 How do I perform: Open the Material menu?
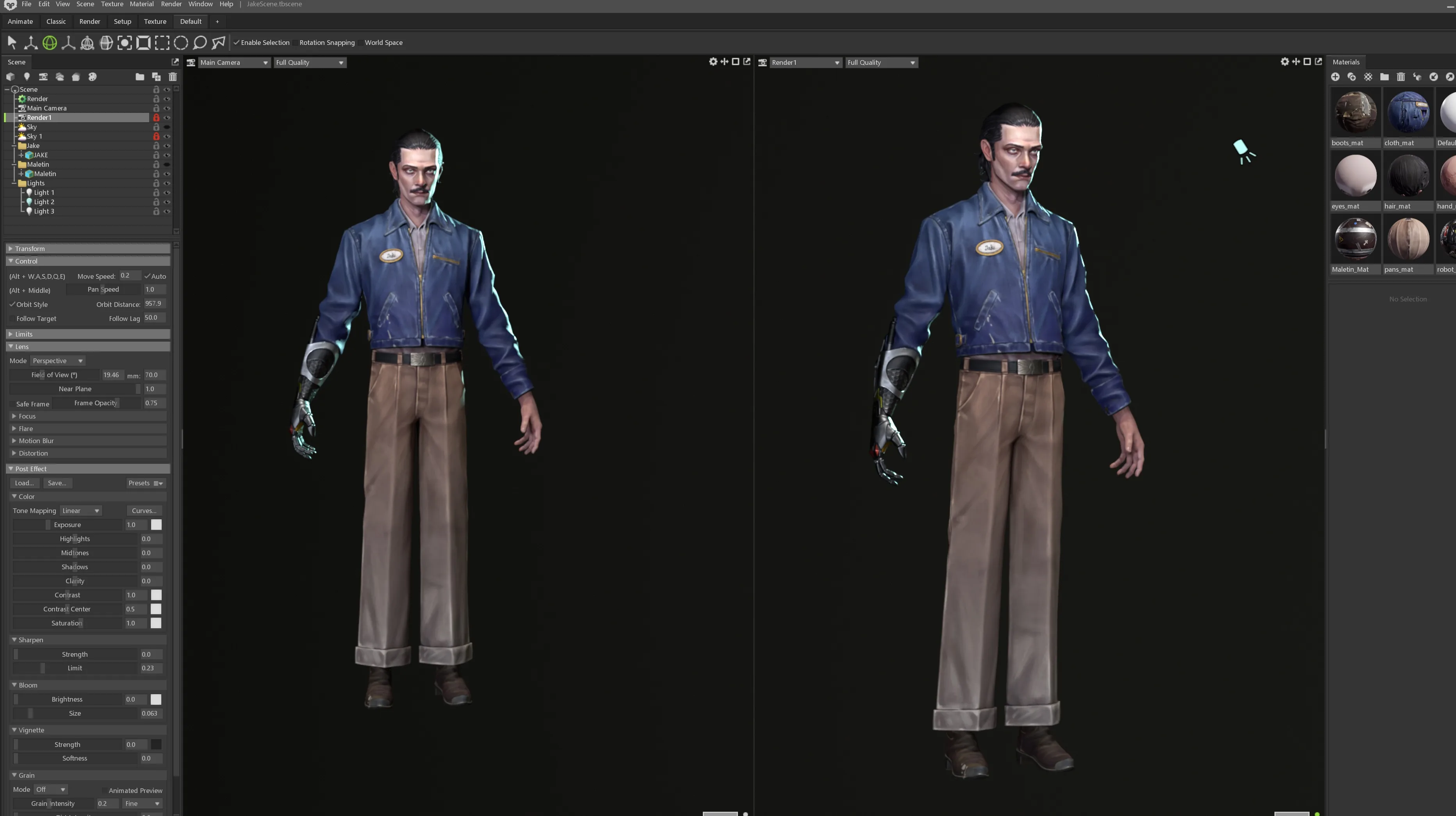click(x=141, y=4)
